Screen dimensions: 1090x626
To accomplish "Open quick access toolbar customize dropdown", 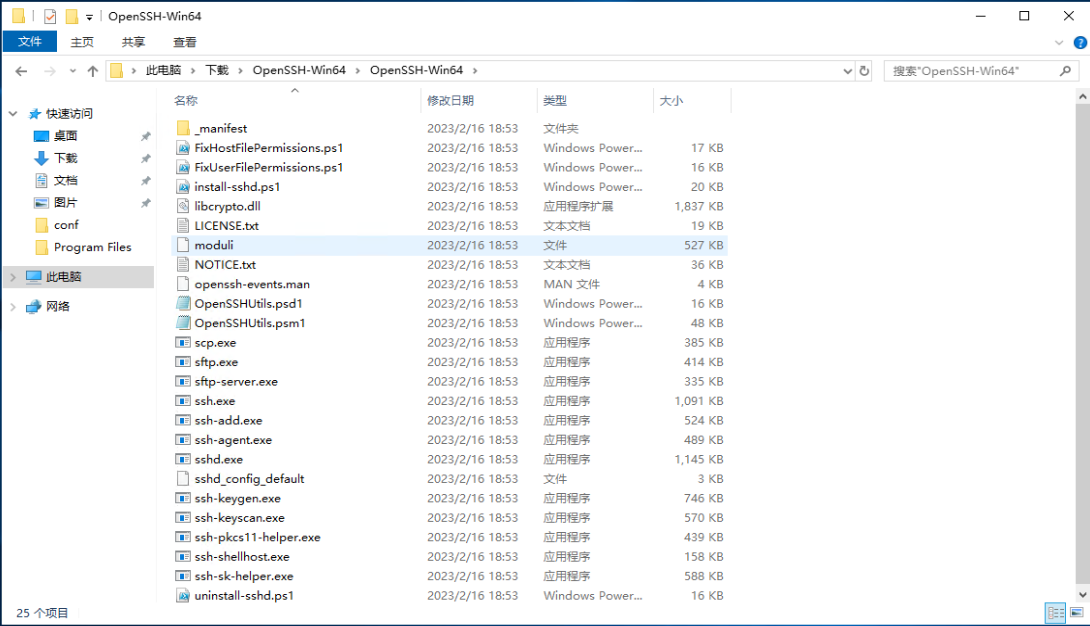I will pos(89,17).
